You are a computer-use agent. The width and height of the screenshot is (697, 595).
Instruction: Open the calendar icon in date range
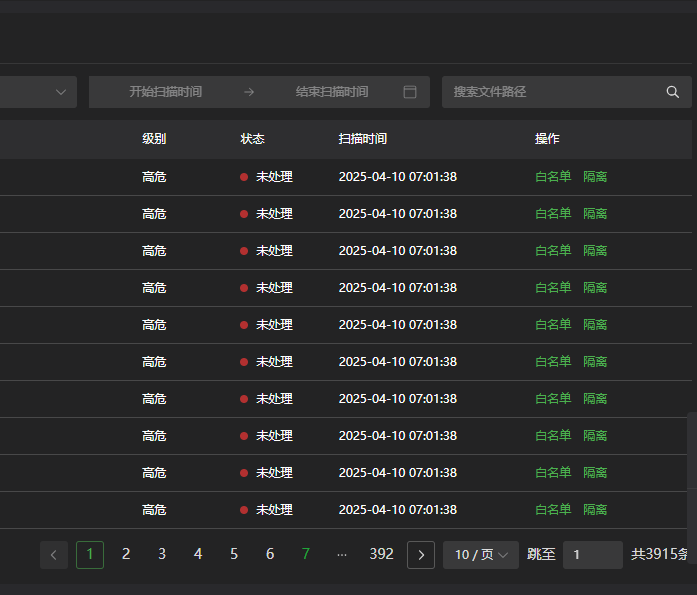[x=409, y=92]
